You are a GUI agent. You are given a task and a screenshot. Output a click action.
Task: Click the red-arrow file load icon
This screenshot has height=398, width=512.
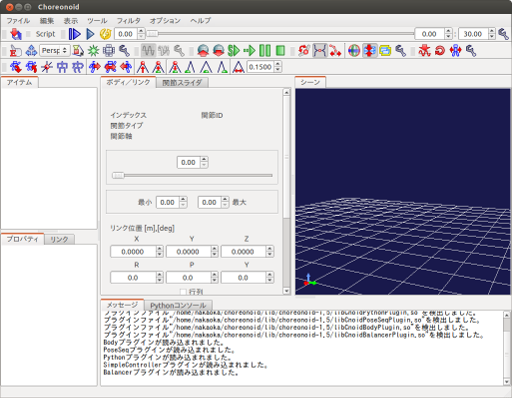[x=15, y=34]
